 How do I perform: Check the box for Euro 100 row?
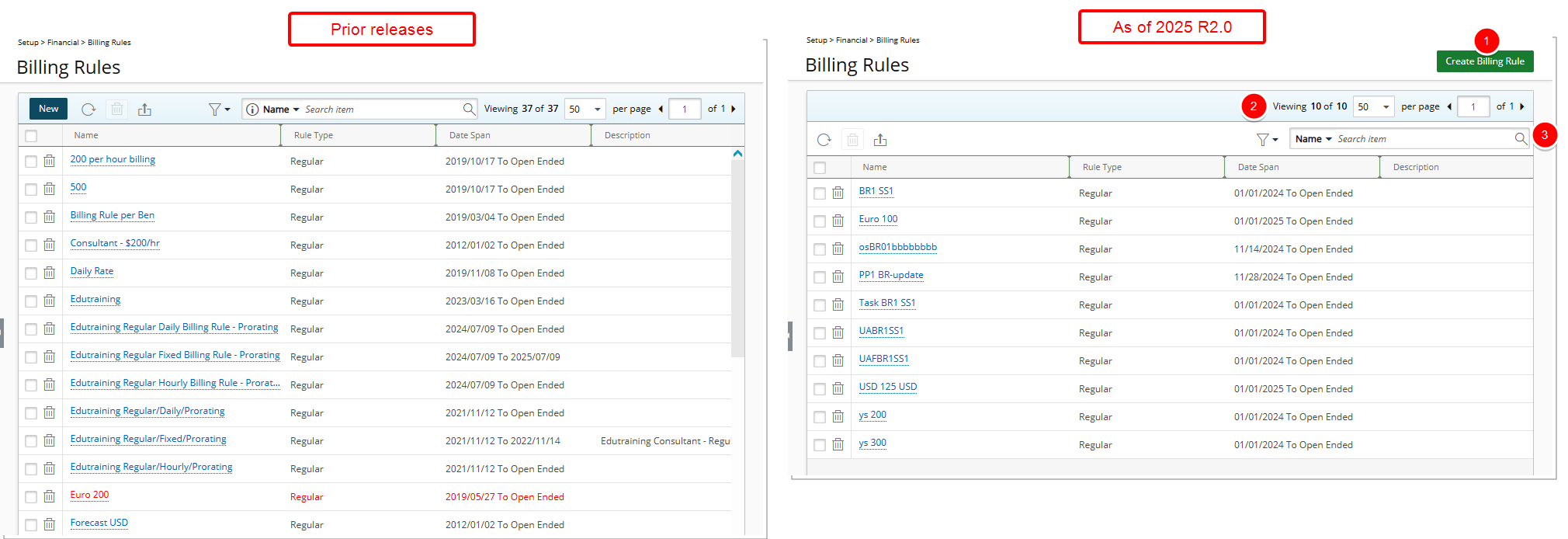(x=820, y=221)
